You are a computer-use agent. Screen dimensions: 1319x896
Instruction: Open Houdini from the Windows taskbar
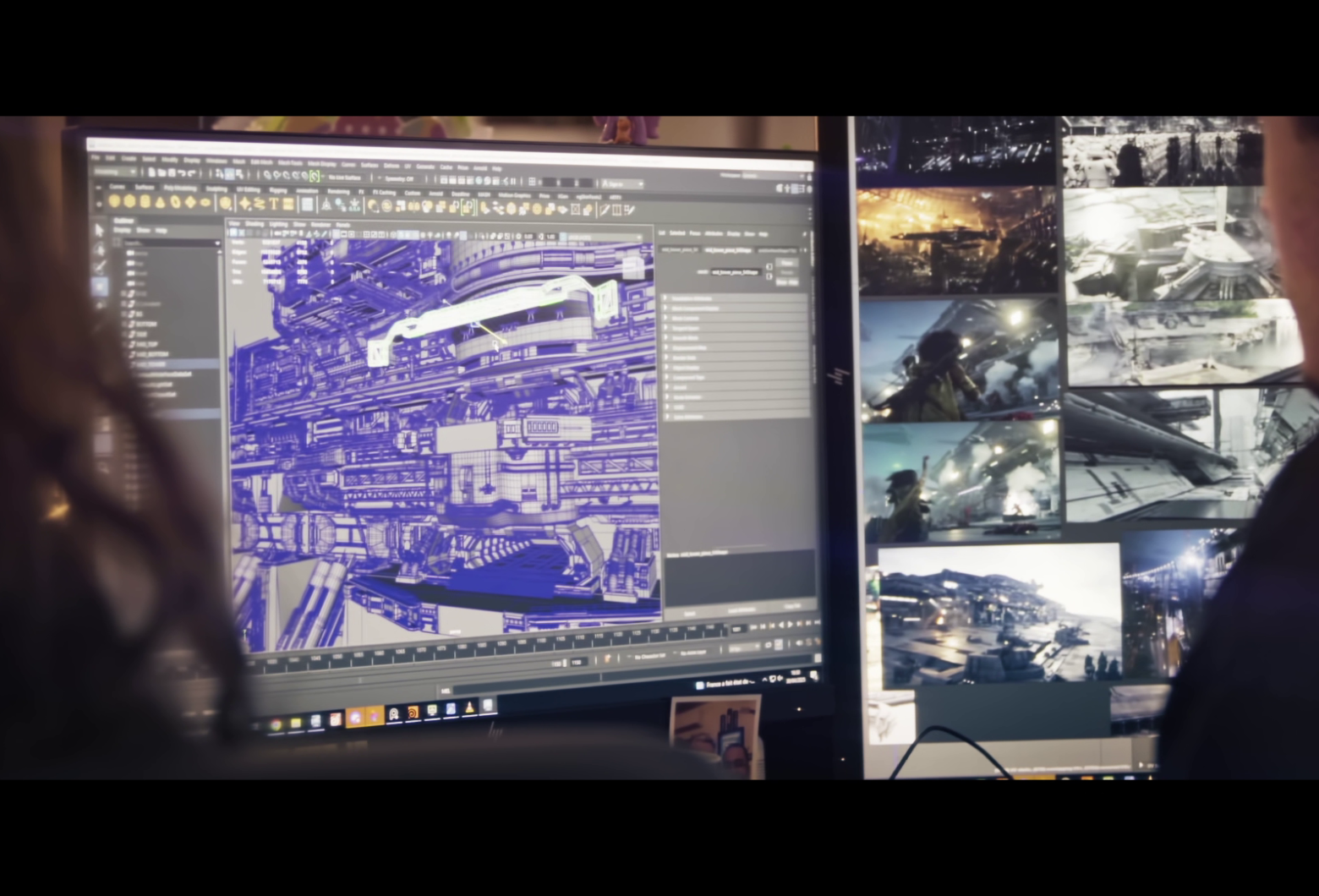[x=413, y=713]
